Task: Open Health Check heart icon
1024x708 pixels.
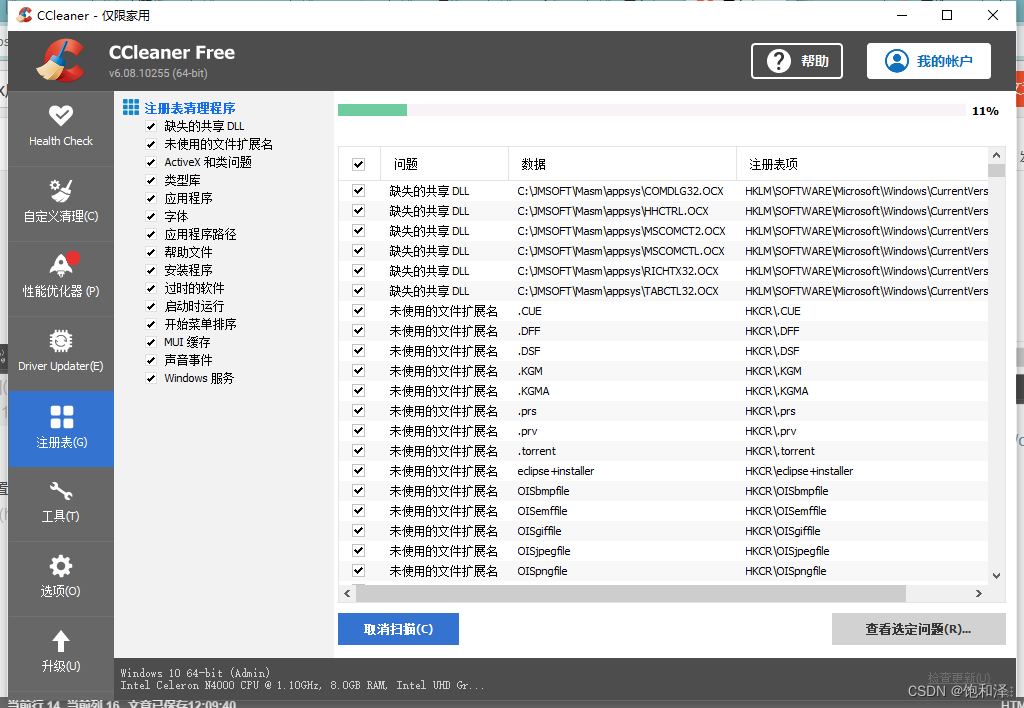Action: click(61, 116)
